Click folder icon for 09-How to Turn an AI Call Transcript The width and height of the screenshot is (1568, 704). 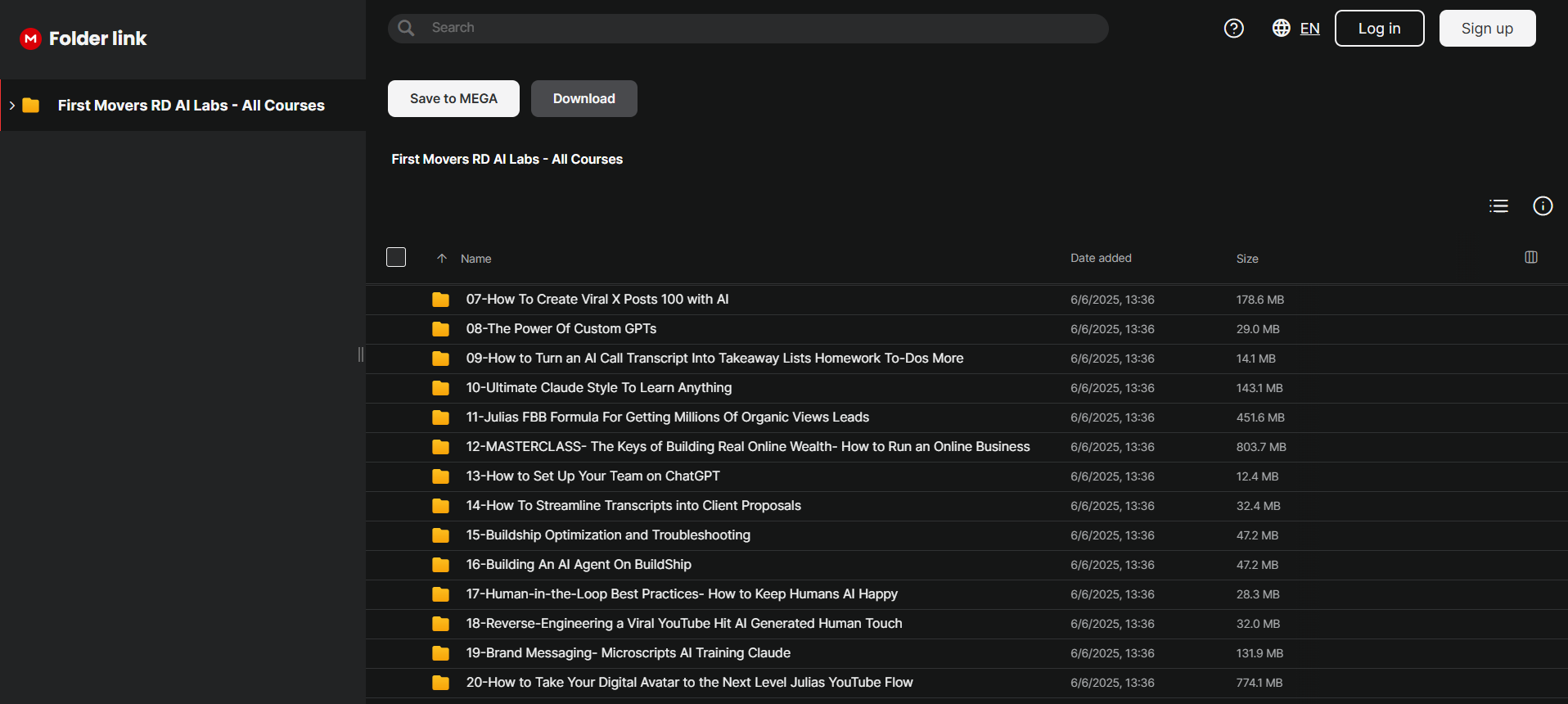click(x=440, y=359)
